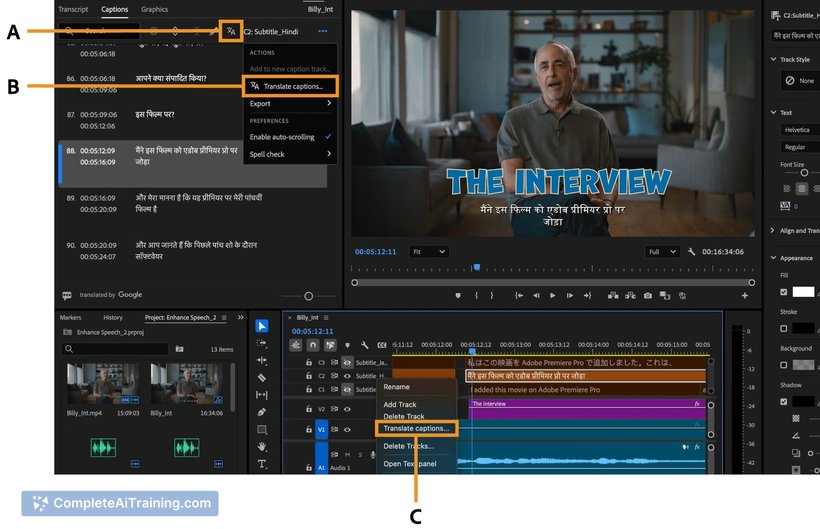This screenshot has width=820, height=529.
Task: Select the Type tool
Action: [261, 464]
